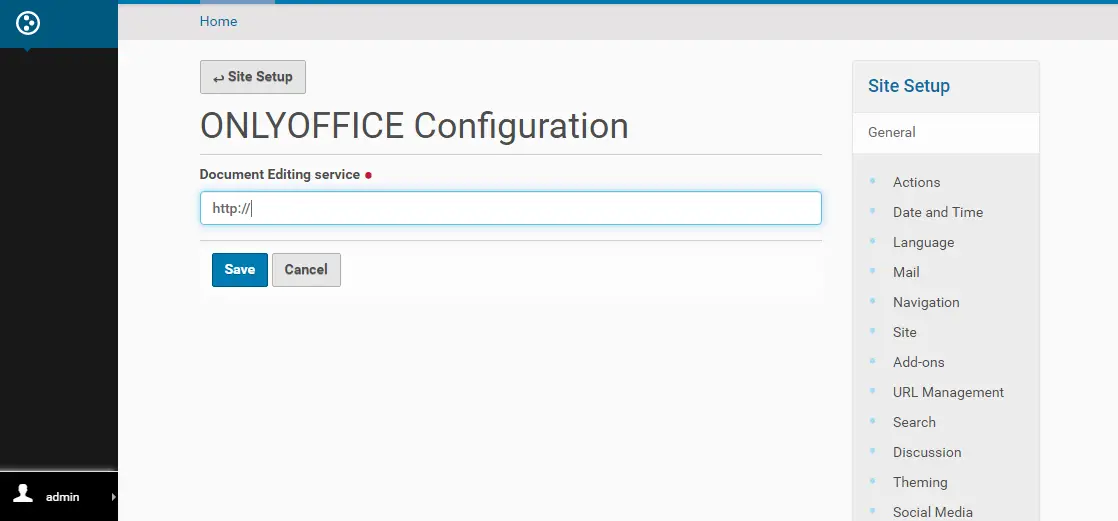Navigate to Navigation settings
The width and height of the screenshot is (1118, 521).
[926, 302]
